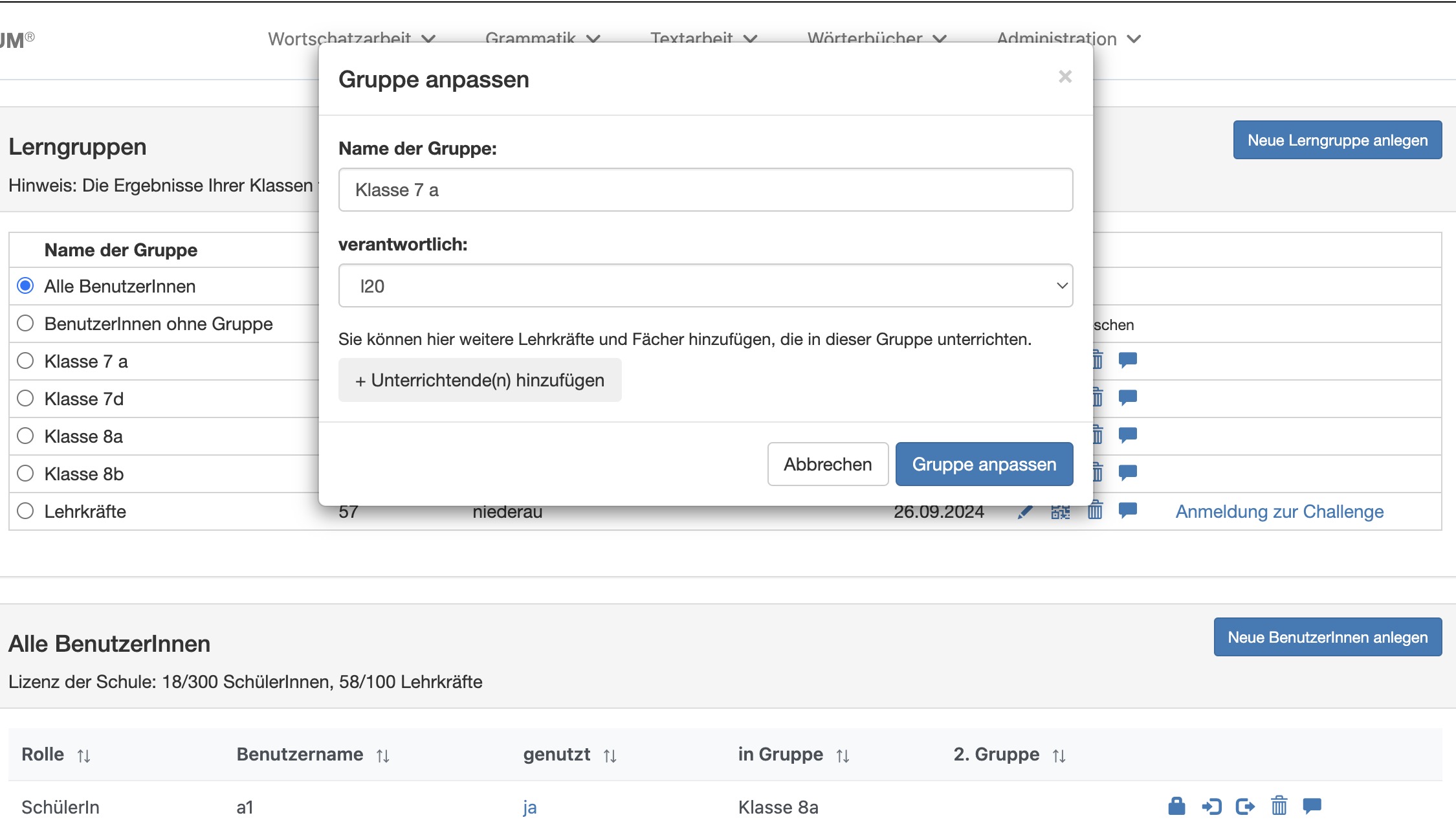Click trash icon in Lehrkräfte row
Screen dimensions: 1456x822
click(x=1095, y=511)
